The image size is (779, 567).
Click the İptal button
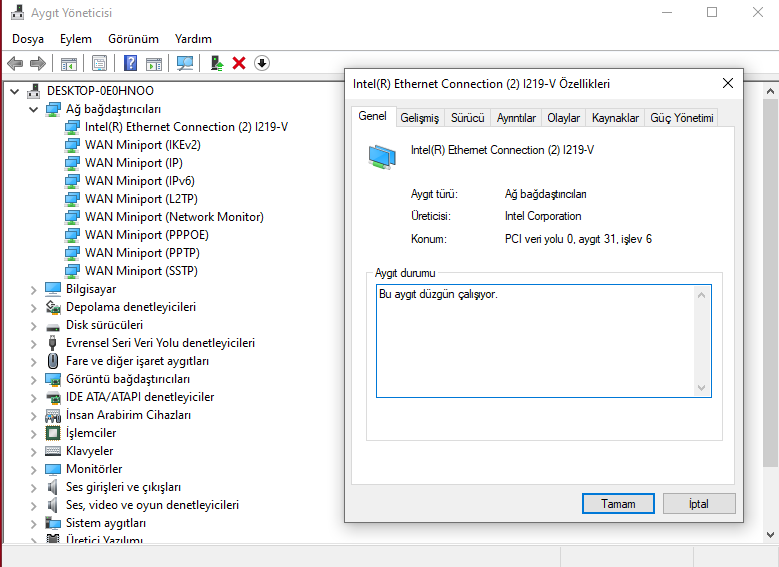[x=699, y=504]
